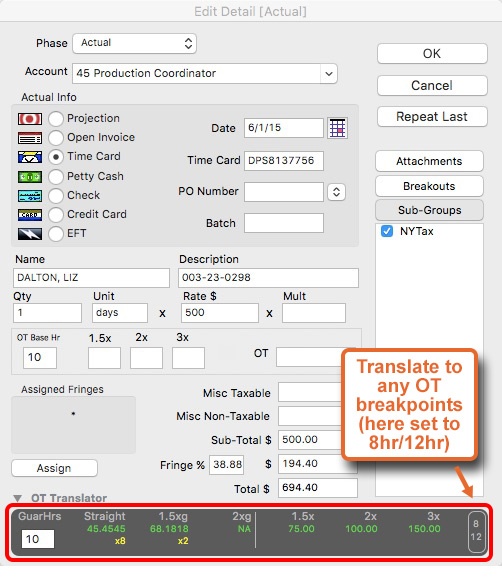Uncheck the NYTax sub-group checkbox

pos(387,231)
